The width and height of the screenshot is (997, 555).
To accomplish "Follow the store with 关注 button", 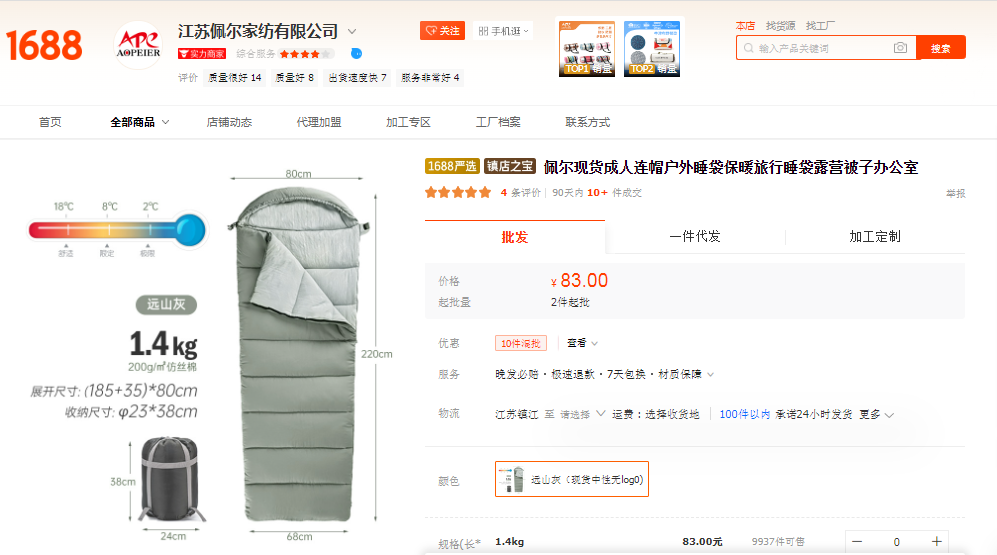I will click(442, 31).
